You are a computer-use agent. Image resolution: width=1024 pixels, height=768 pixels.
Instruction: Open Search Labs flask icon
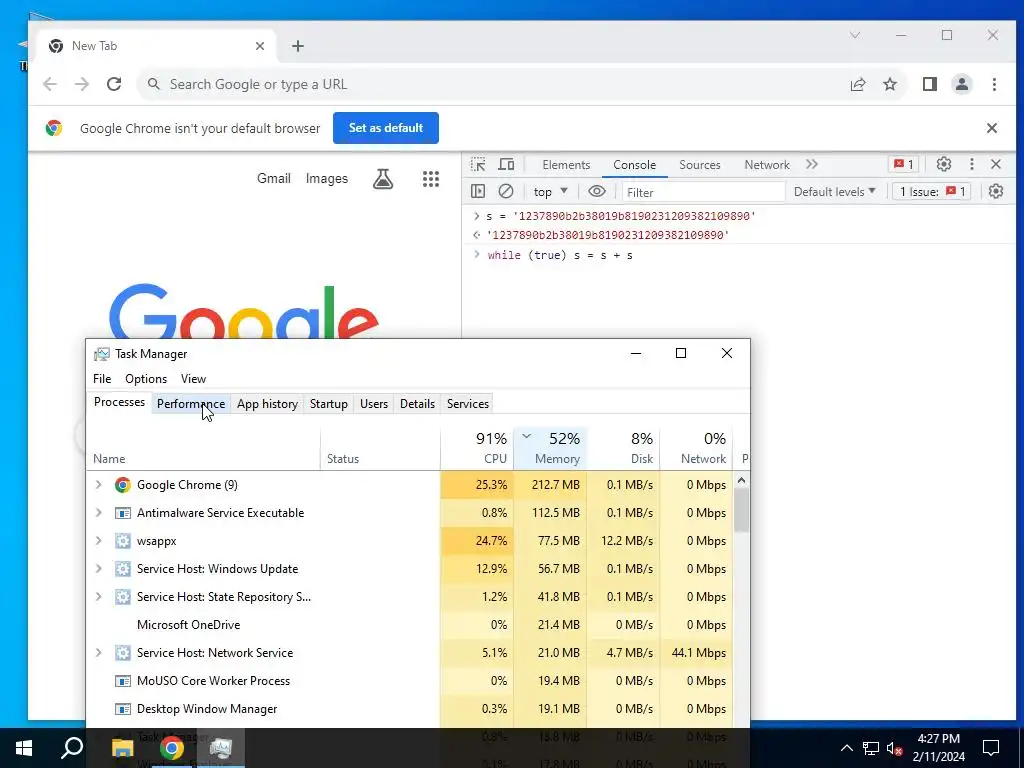(x=383, y=179)
